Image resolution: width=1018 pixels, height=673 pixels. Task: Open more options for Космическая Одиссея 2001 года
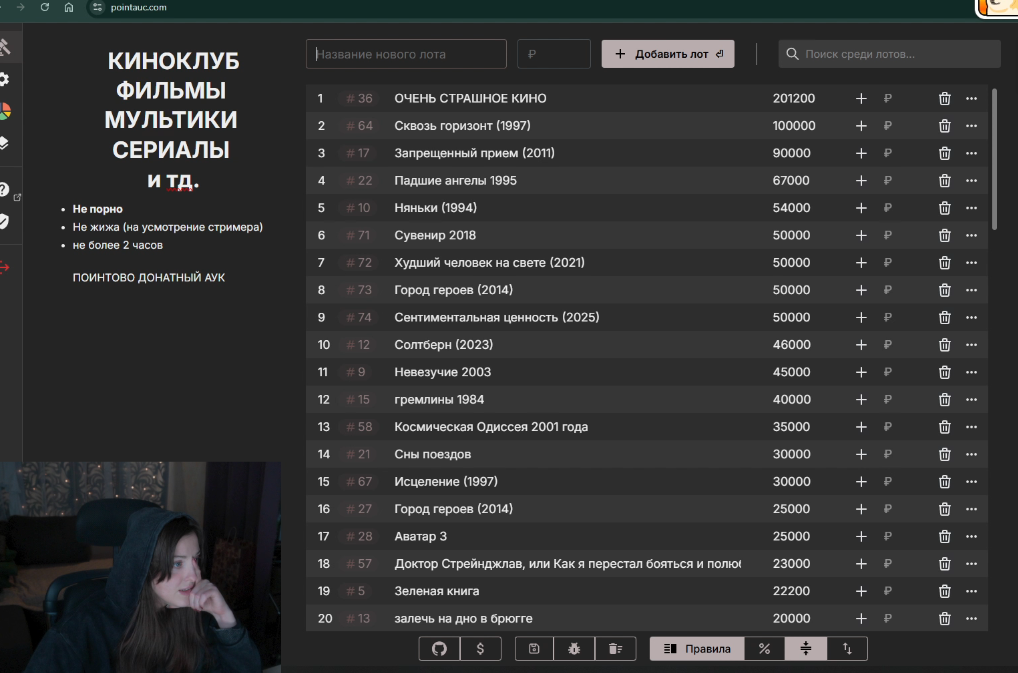point(971,427)
